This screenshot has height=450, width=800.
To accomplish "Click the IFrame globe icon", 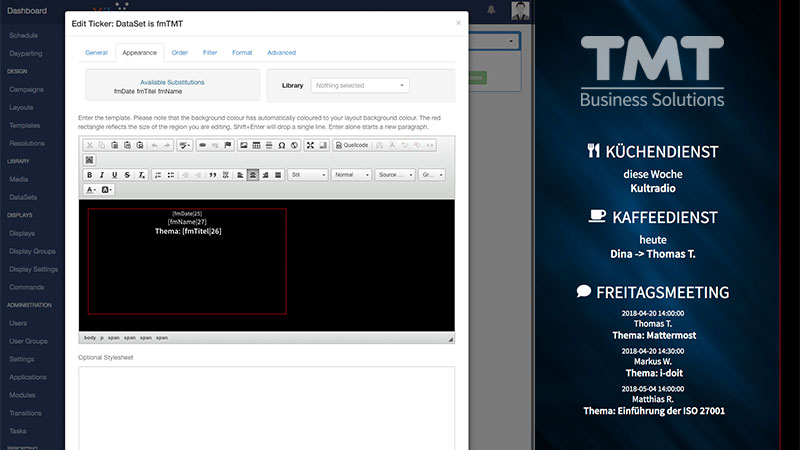I will pos(294,145).
